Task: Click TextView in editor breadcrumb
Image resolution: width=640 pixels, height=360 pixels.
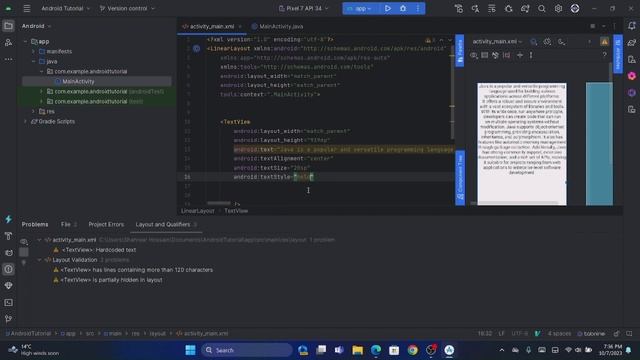Action: tap(236, 211)
